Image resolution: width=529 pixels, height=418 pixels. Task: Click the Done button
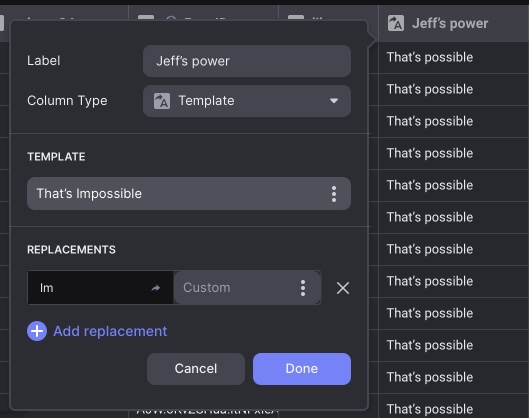[302, 369]
